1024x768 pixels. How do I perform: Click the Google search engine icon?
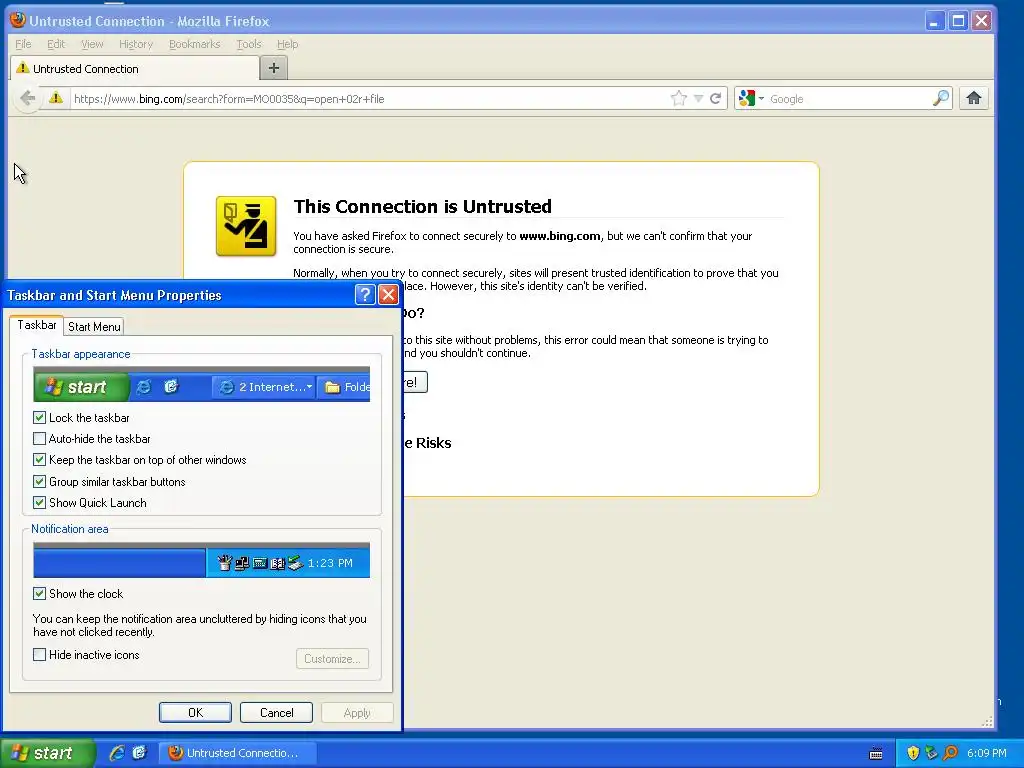pyautogui.click(x=746, y=99)
